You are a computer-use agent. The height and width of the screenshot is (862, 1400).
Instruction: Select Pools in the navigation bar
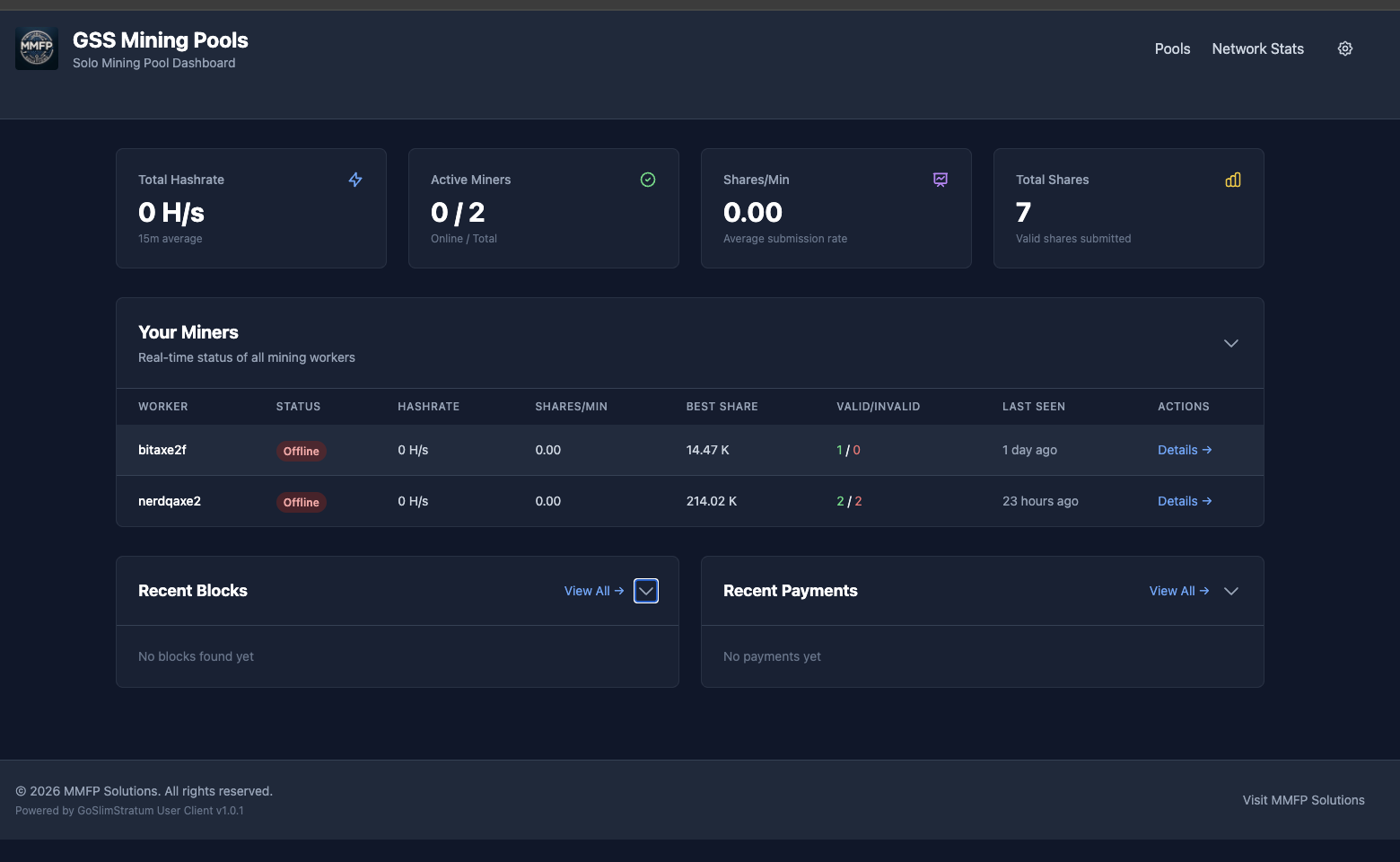1172,48
